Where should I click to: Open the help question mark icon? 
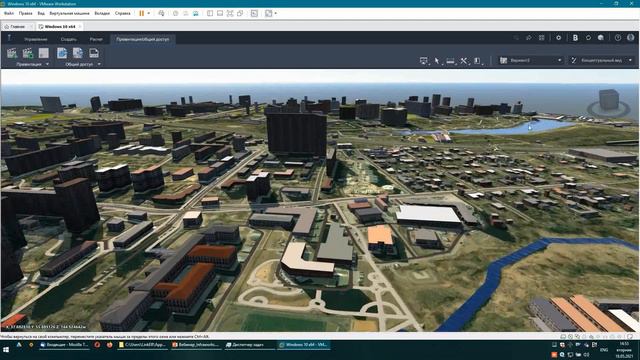pos(618,38)
